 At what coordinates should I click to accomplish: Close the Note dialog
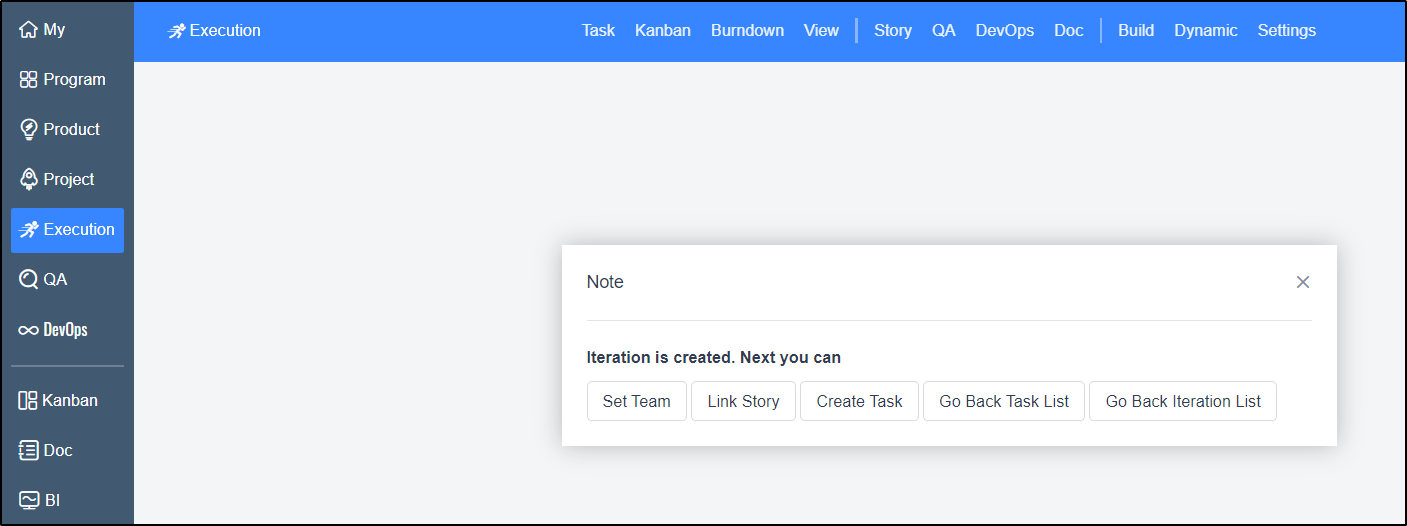1303,282
